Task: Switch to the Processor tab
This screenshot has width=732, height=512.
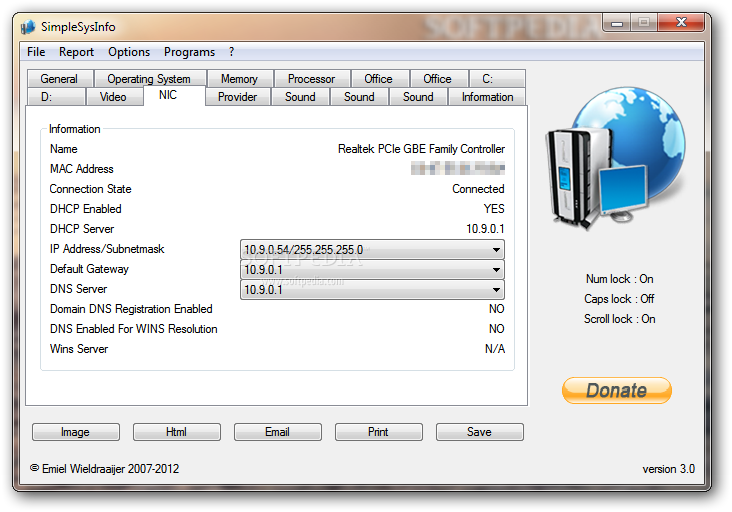Action: tap(311, 78)
